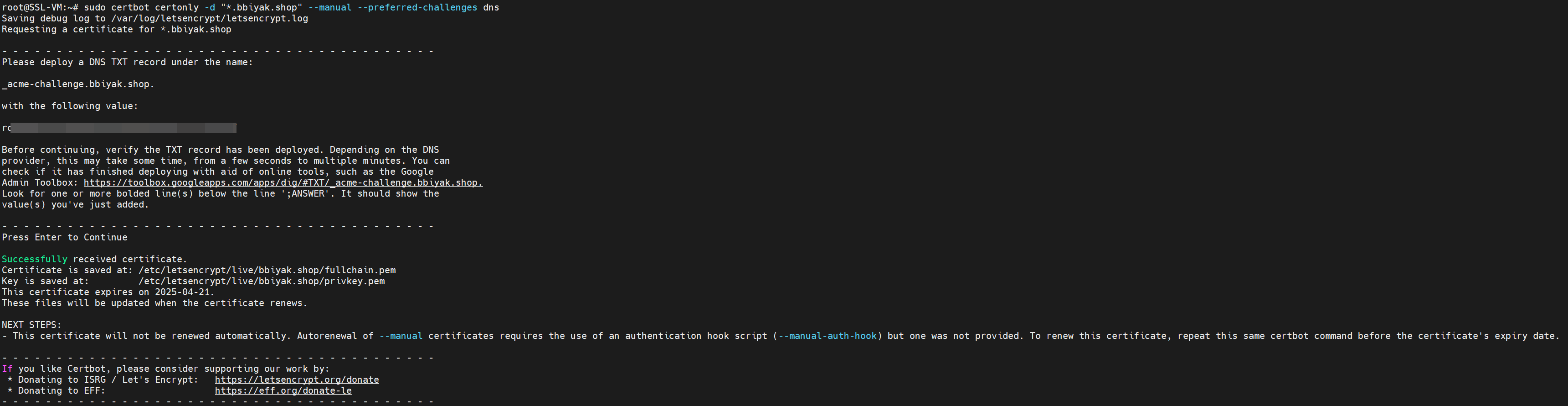Click the "check if it has finished deploying" line

pos(218,172)
